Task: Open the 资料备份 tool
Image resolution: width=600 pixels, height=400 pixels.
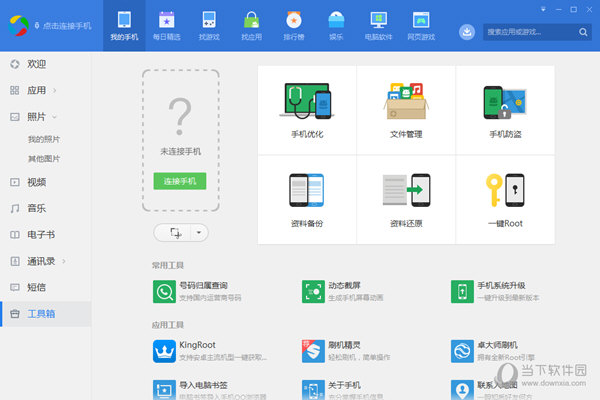Action: tap(307, 200)
